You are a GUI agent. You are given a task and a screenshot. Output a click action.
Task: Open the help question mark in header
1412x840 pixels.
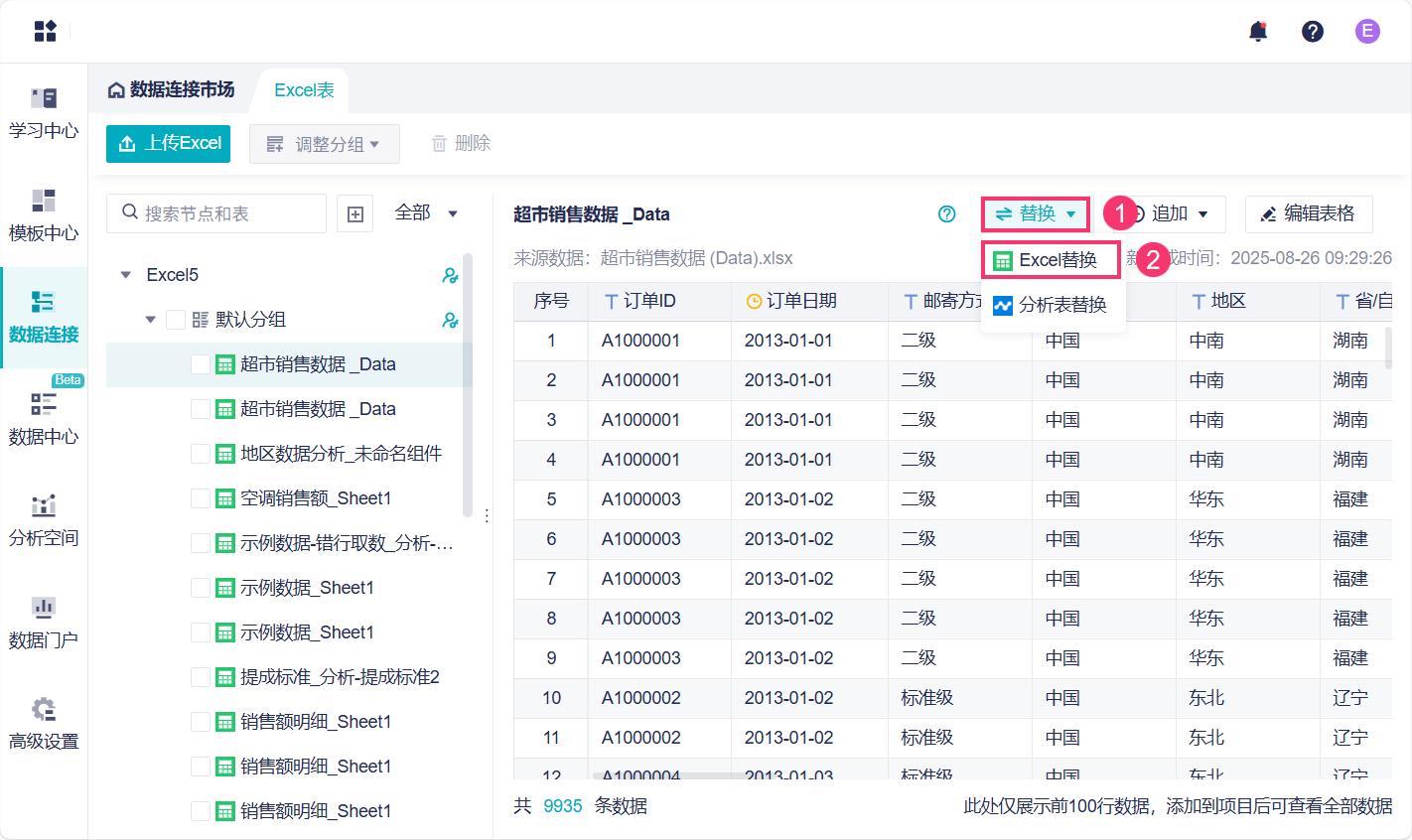tap(1313, 31)
